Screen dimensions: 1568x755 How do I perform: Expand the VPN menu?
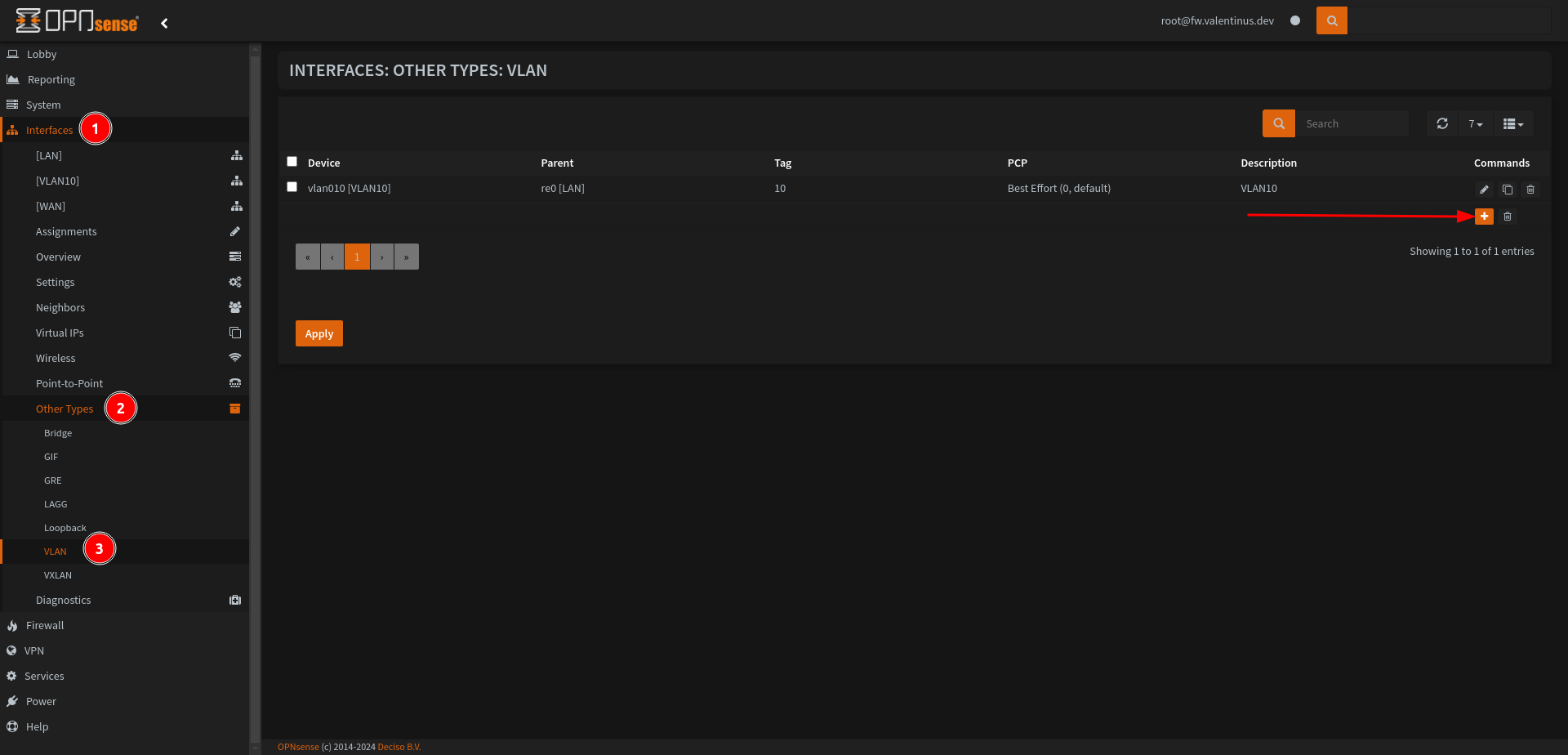[x=34, y=650]
